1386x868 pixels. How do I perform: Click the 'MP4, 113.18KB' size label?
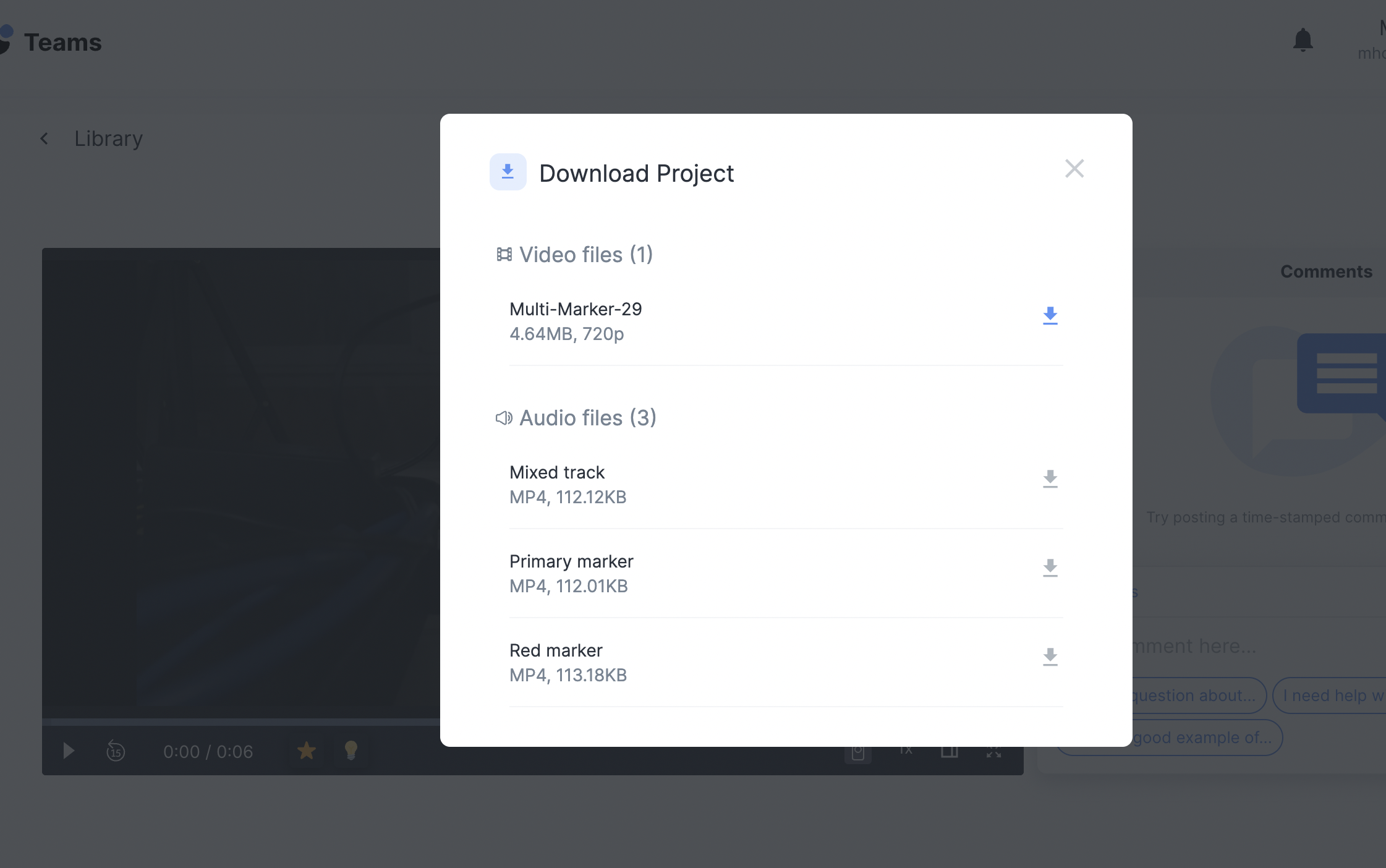click(x=568, y=675)
